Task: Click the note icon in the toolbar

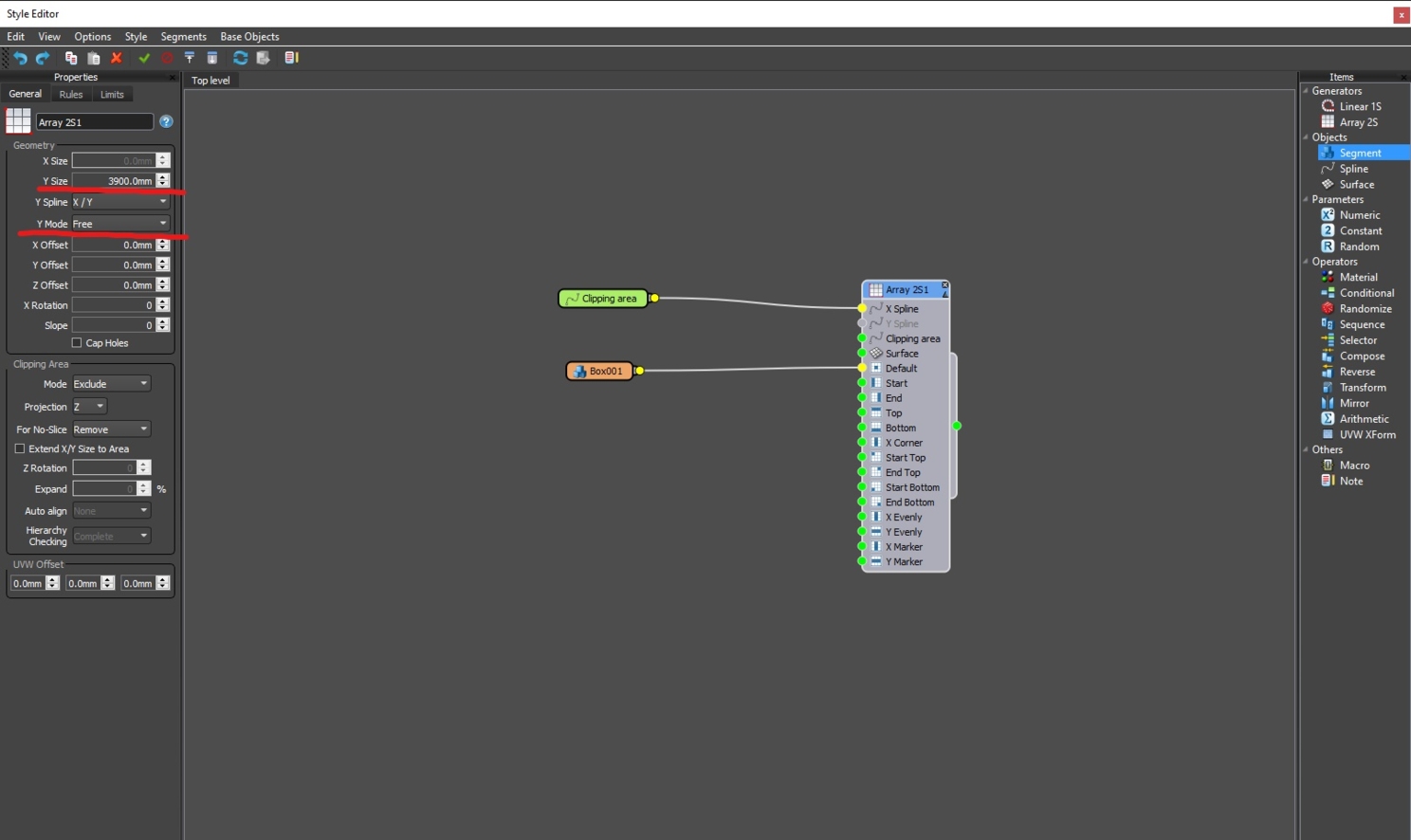Action: point(291,59)
